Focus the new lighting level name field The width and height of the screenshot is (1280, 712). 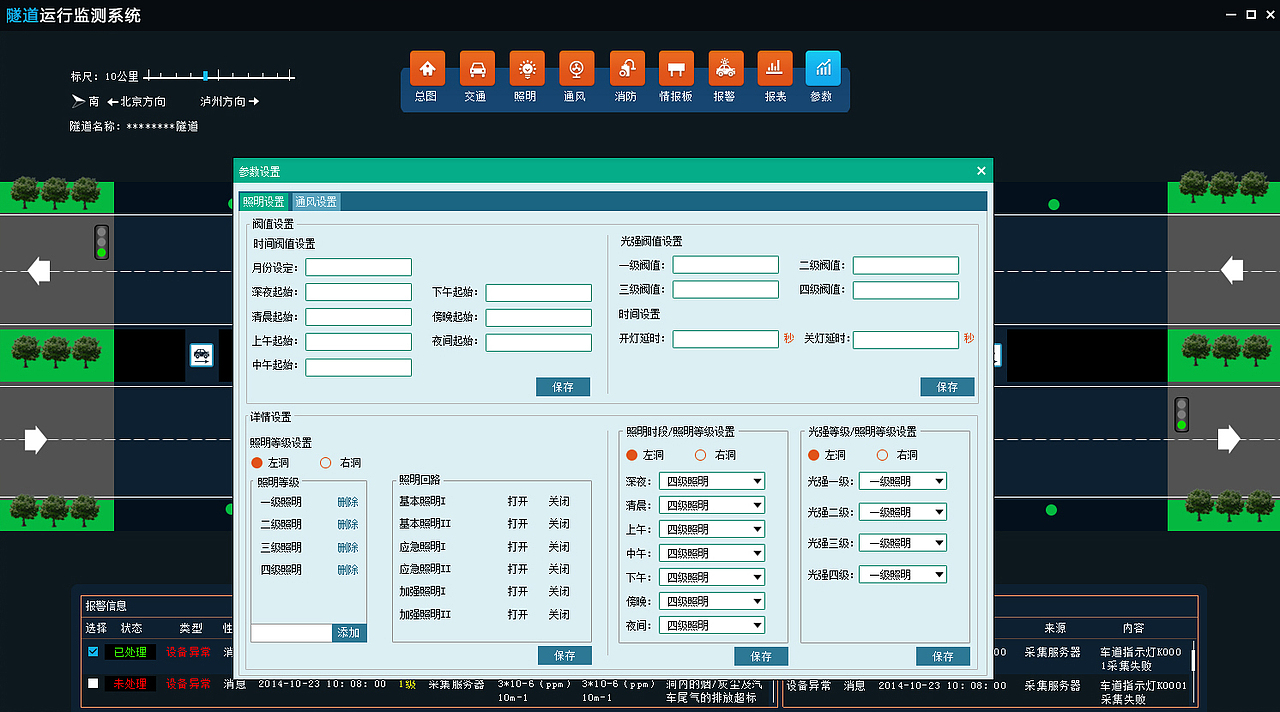[291, 633]
